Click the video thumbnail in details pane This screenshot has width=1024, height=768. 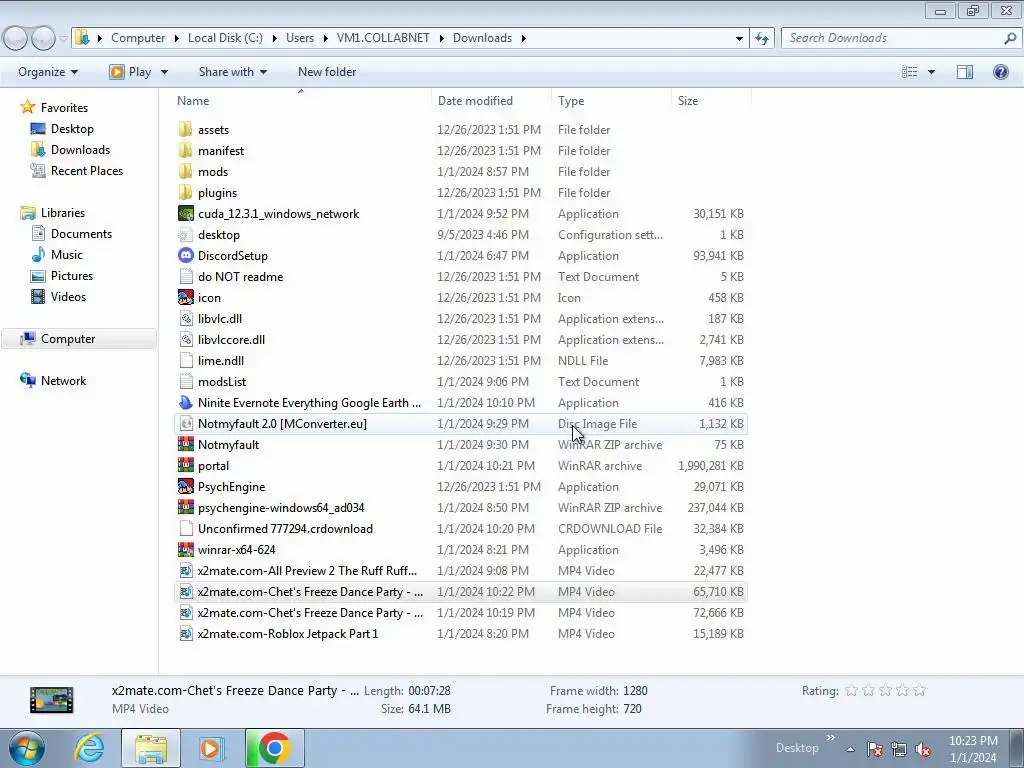coord(52,700)
